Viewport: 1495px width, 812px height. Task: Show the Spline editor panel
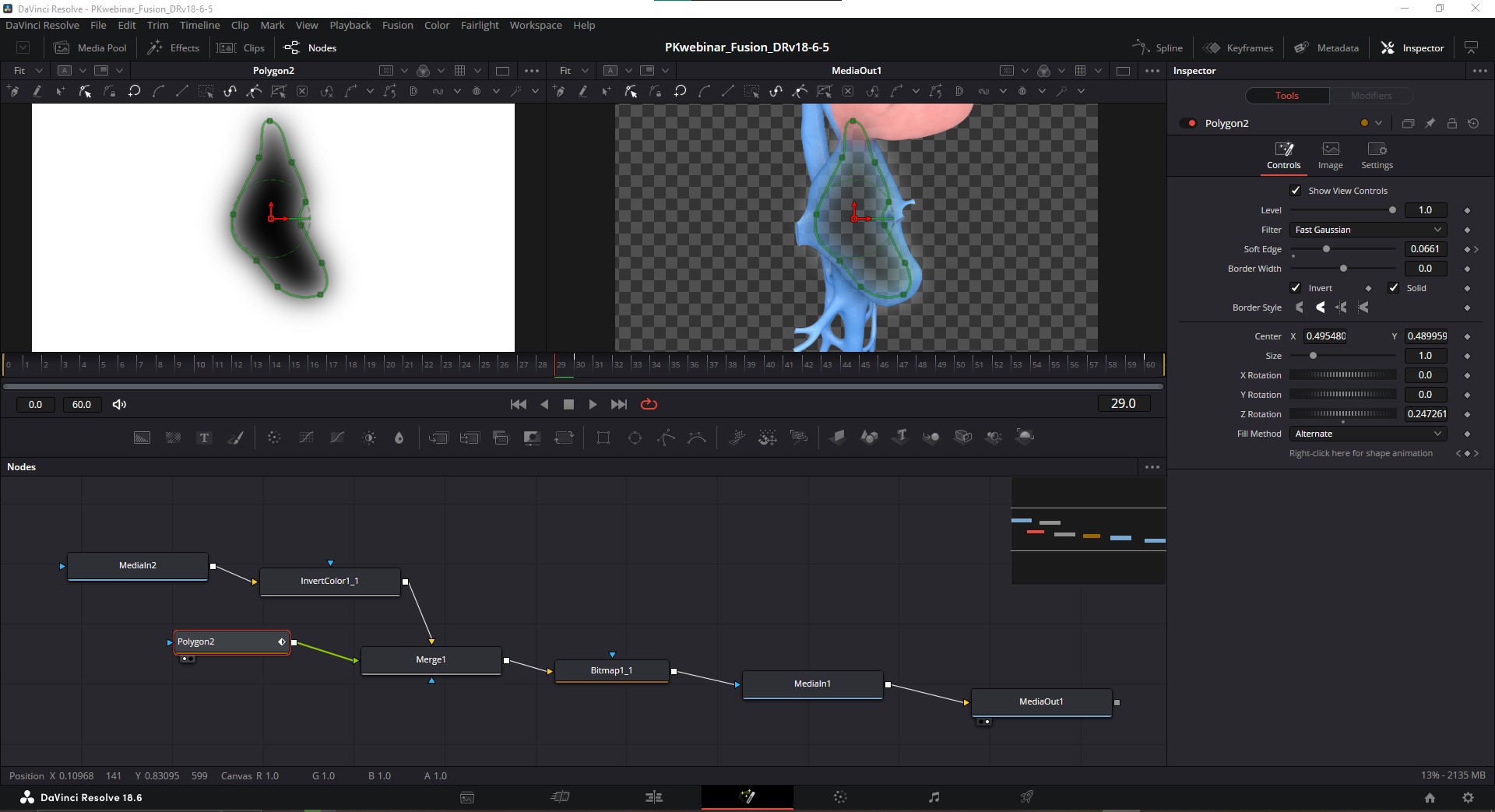click(1157, 47)
